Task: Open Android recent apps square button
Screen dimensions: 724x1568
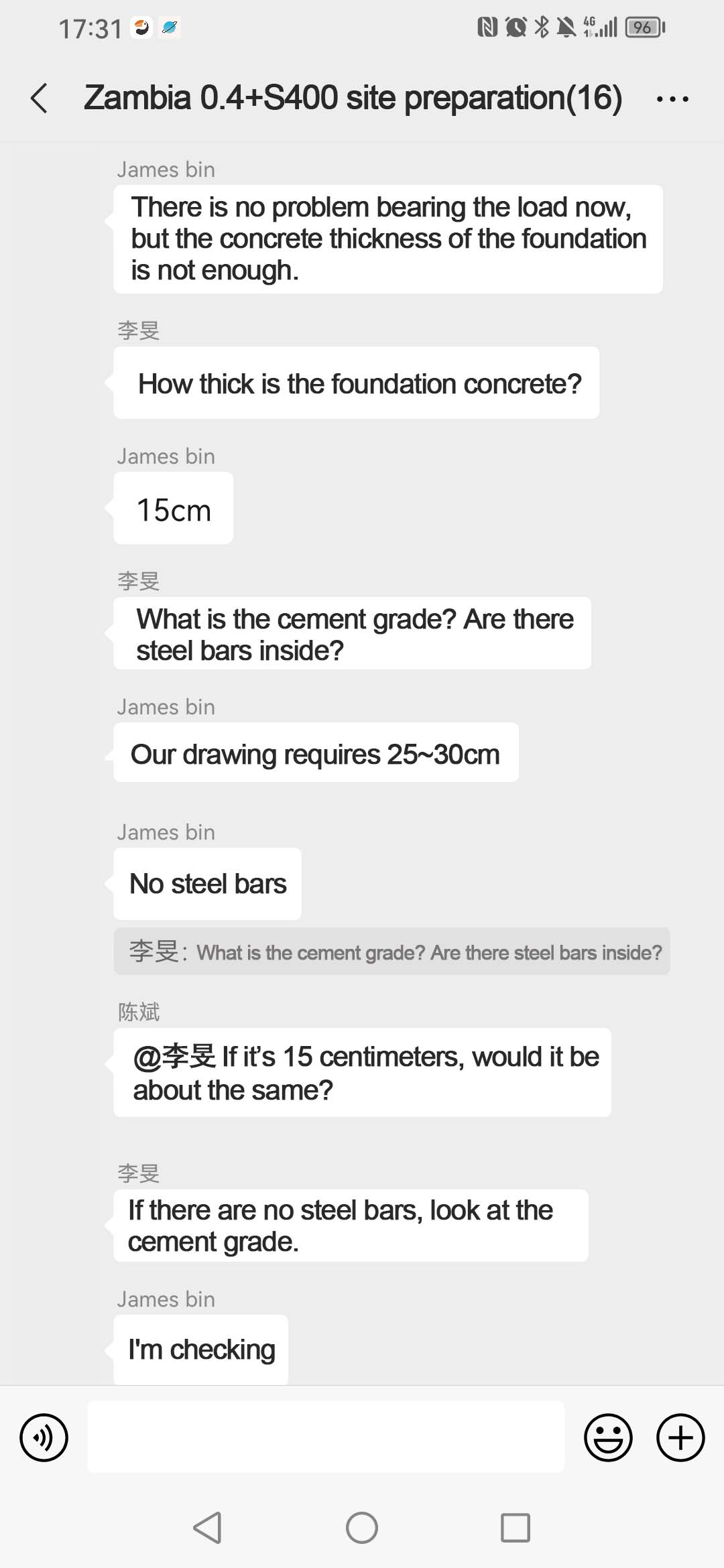Action: click(x=515, y=1528)
